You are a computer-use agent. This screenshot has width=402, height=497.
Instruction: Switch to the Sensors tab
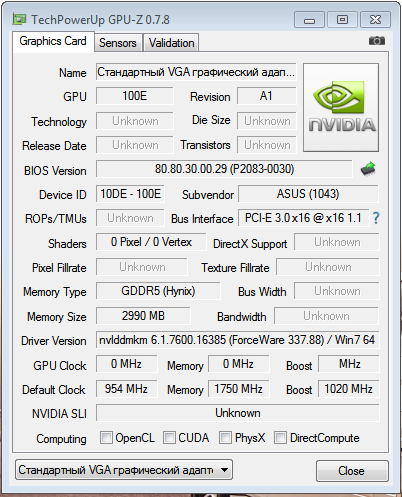coord(118,43)
